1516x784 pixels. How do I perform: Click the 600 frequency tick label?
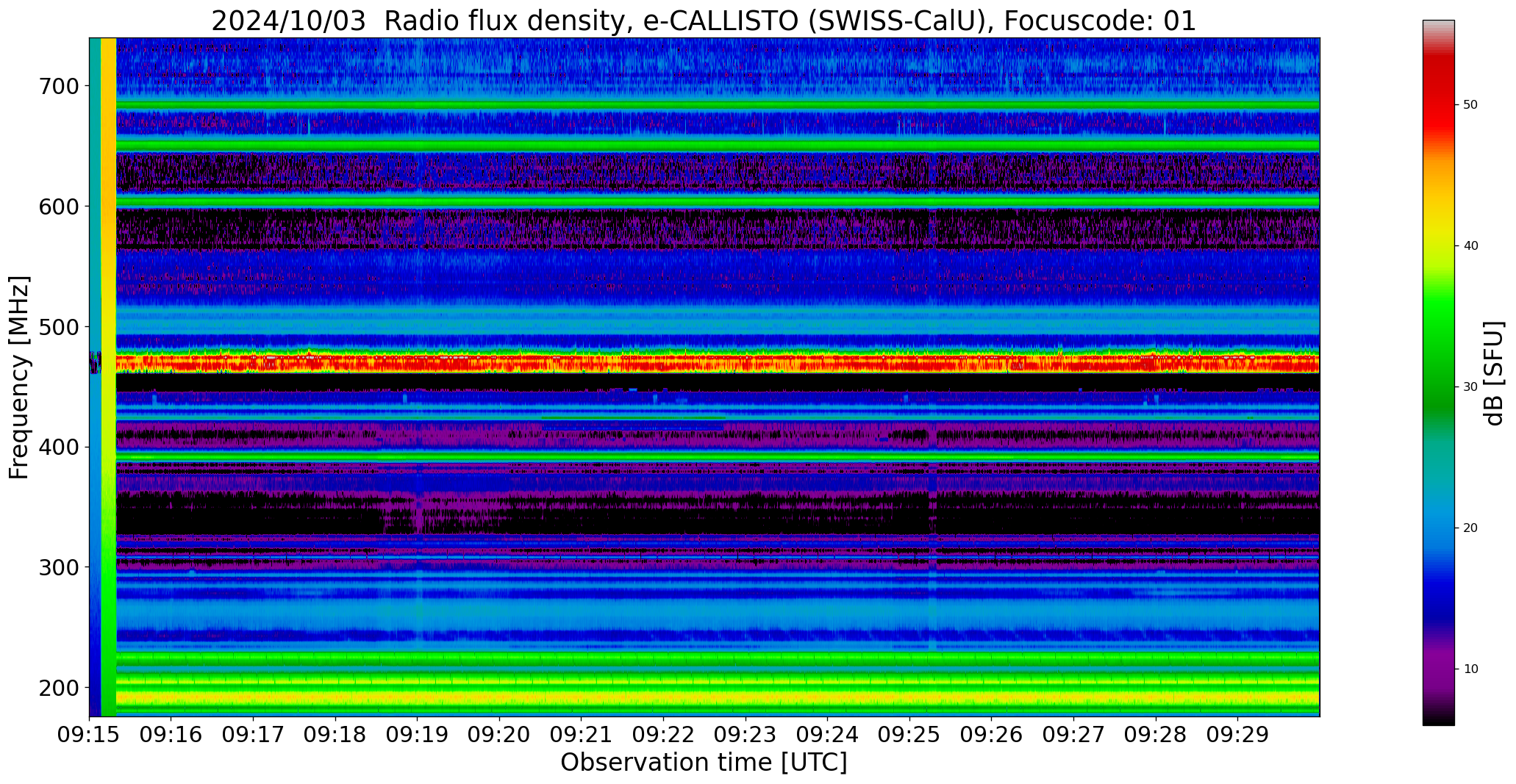(x=58, y=206)
